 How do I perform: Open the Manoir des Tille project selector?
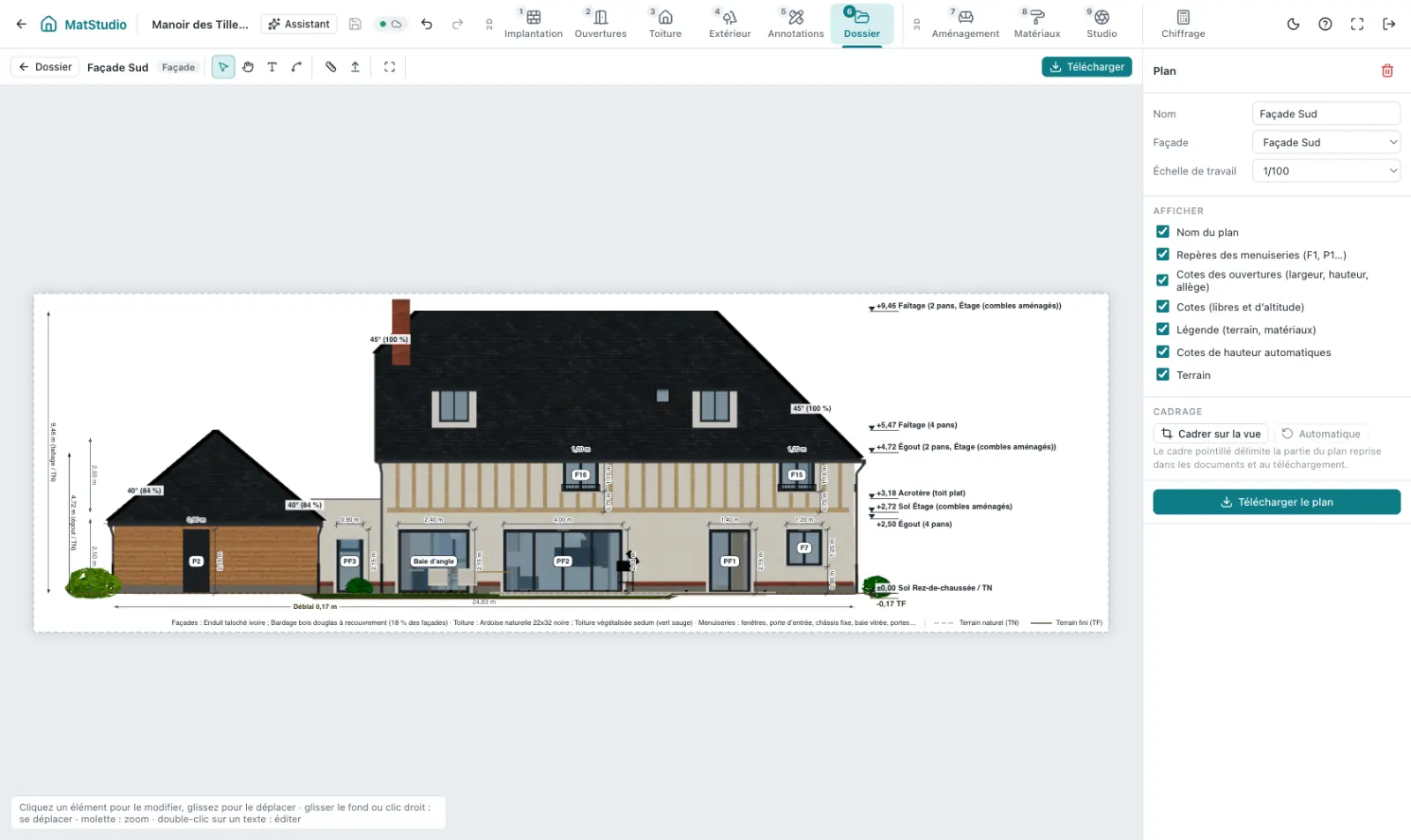coord(200,25)
